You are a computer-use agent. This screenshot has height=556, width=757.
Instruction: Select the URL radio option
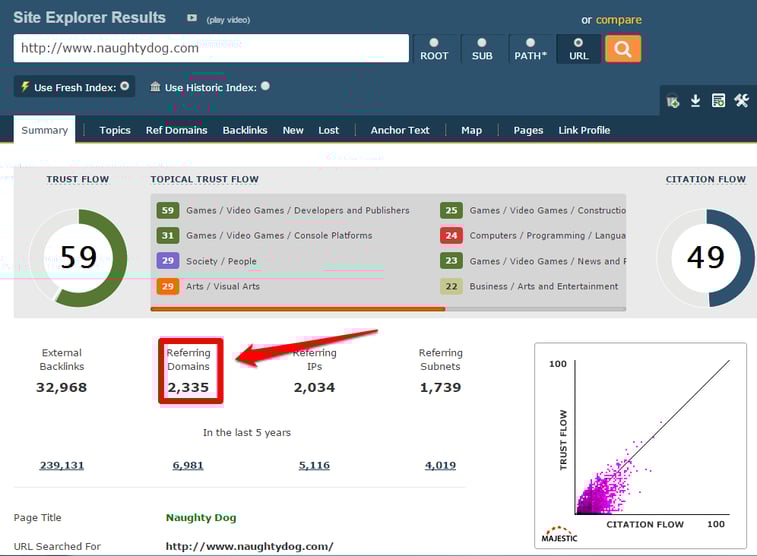click(x=578, y=42)
